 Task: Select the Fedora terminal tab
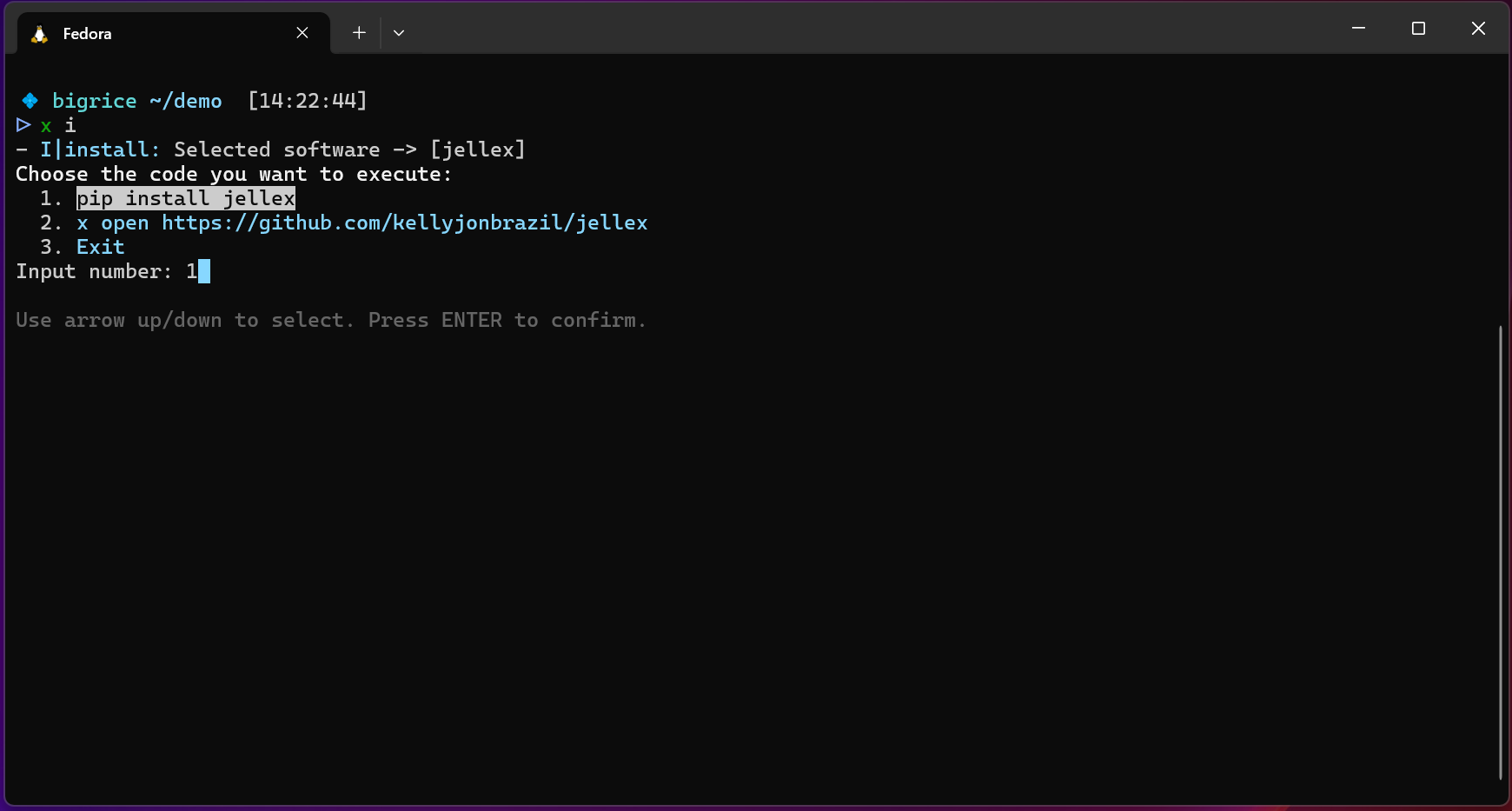(x=173, y=33)
